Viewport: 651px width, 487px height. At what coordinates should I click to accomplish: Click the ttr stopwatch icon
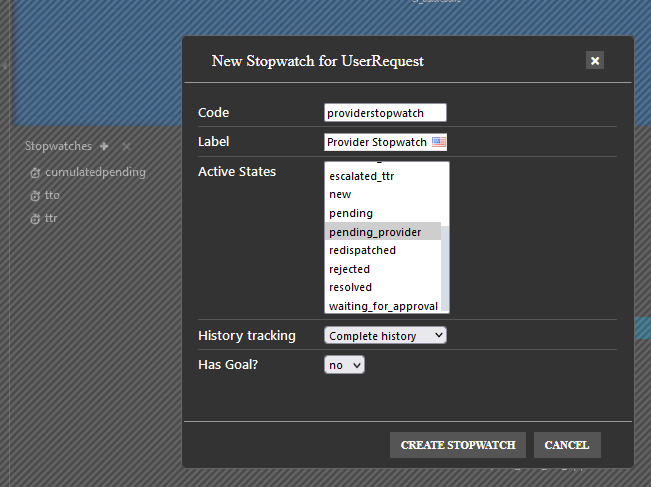pyautogui.click(x=35, y=218)
